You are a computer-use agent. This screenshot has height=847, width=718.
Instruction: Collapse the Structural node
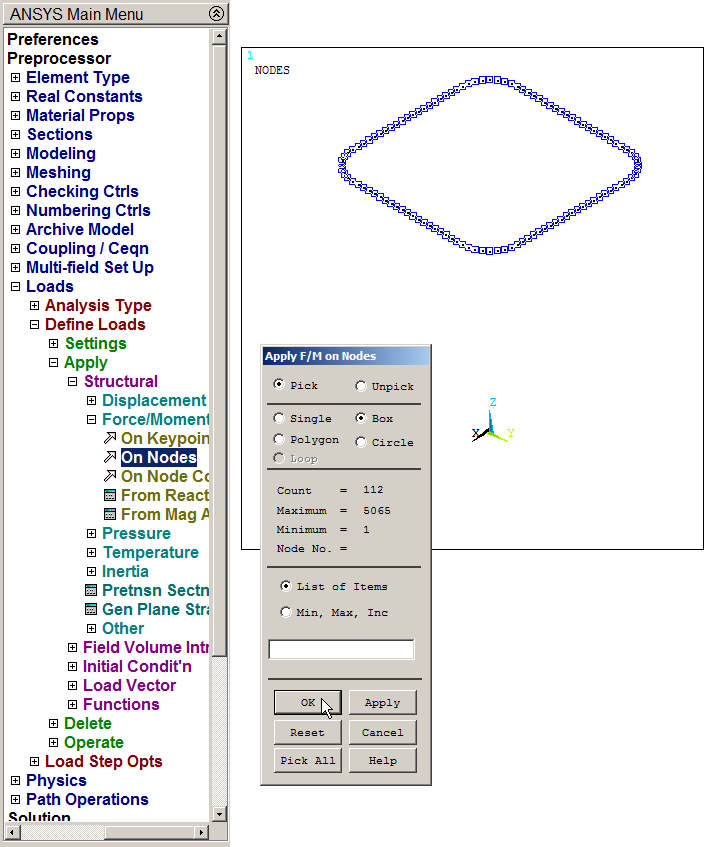click(72, 381)
